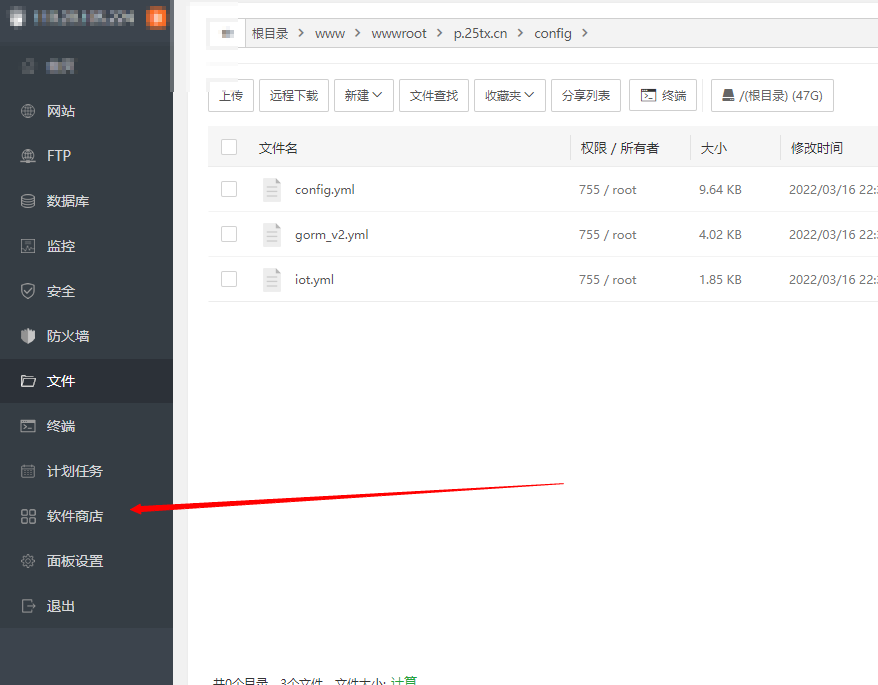Click the file icon of config.yml

tap(272, 190)
